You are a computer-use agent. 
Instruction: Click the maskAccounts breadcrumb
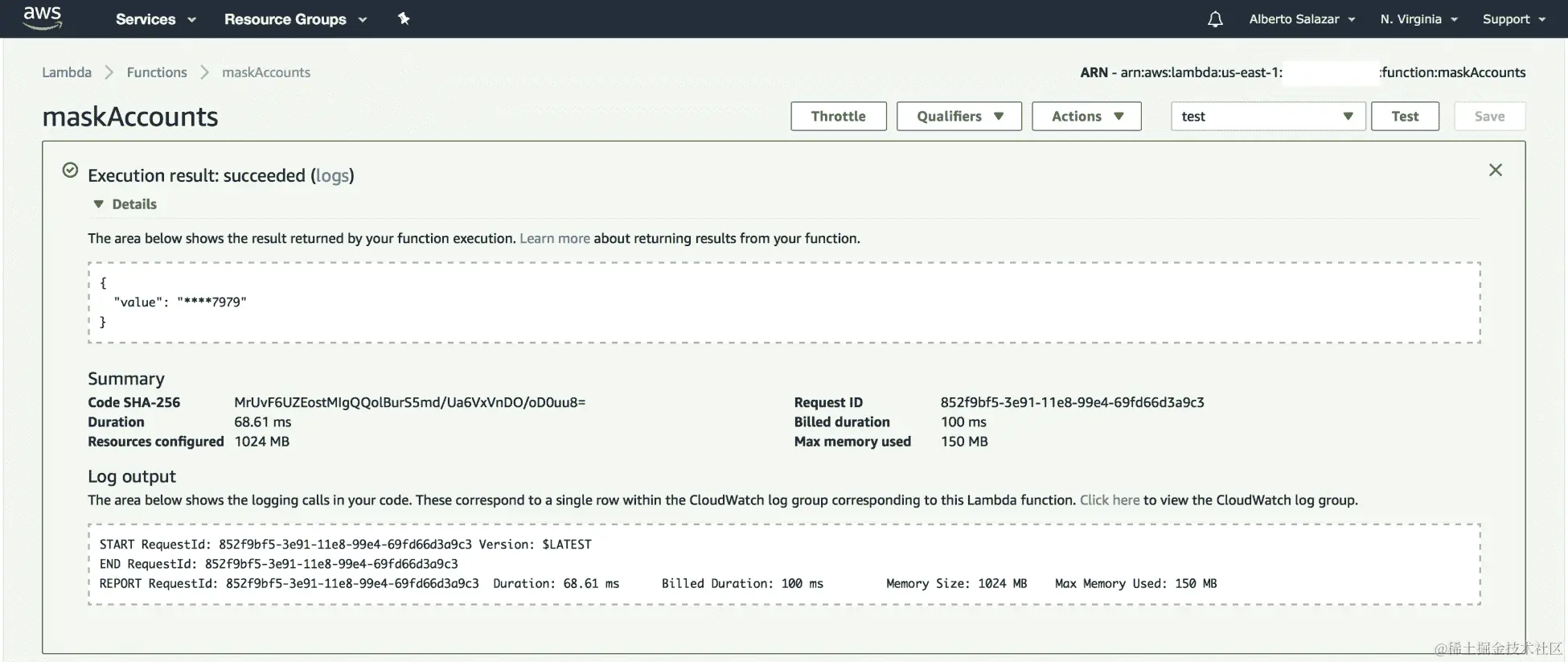(266, 72)
